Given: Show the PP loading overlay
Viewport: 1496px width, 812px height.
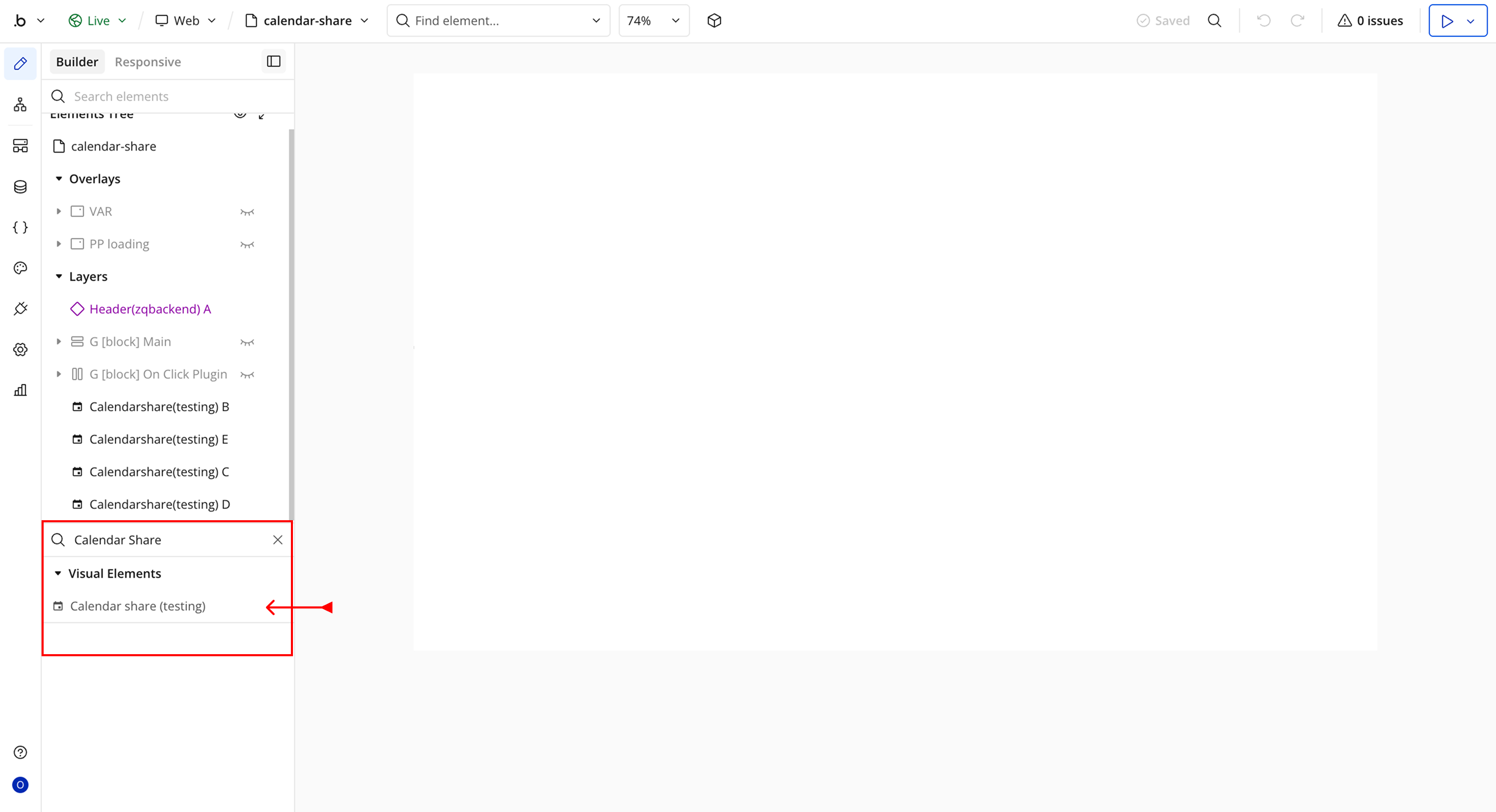Looking at the screenshot, I should click(247, 245).
